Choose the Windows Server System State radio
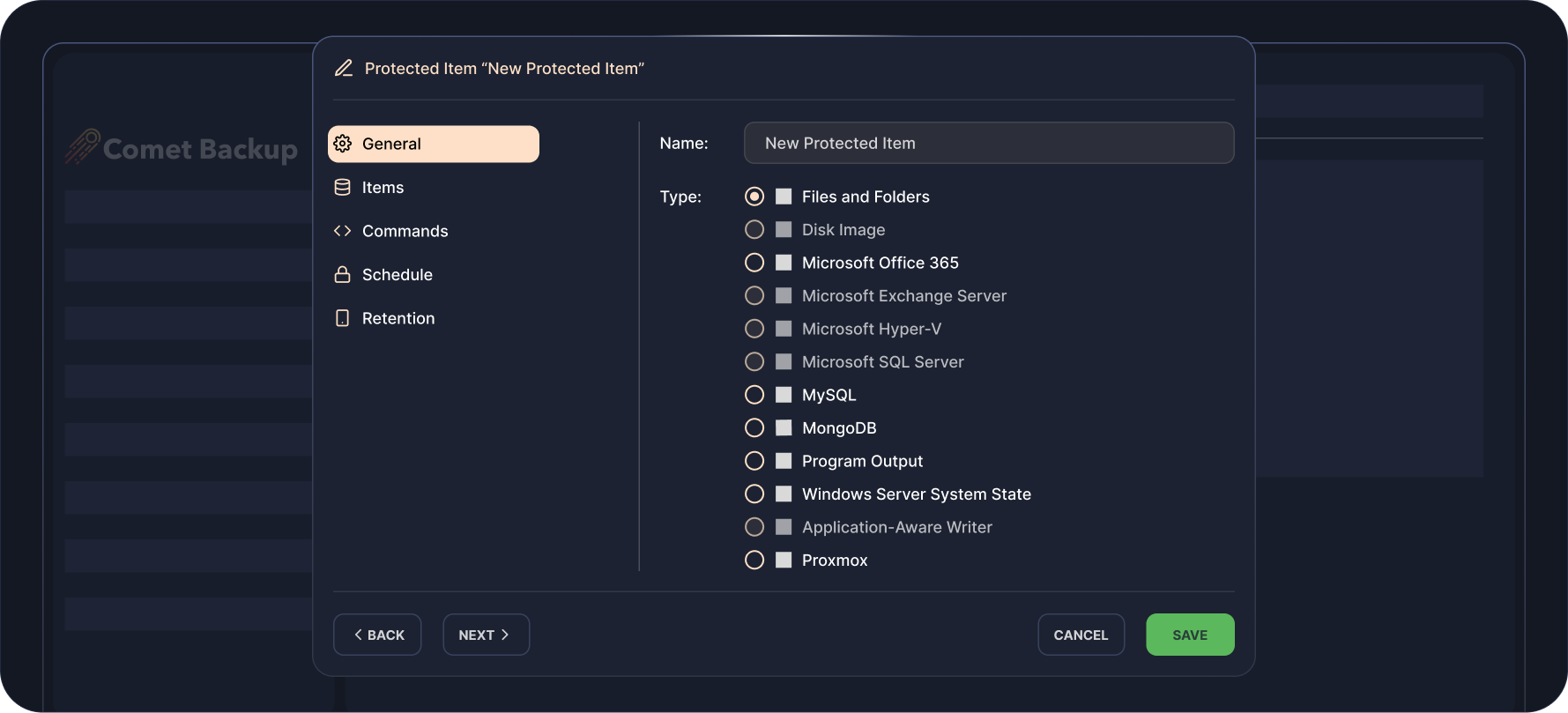 click(754, 494)
